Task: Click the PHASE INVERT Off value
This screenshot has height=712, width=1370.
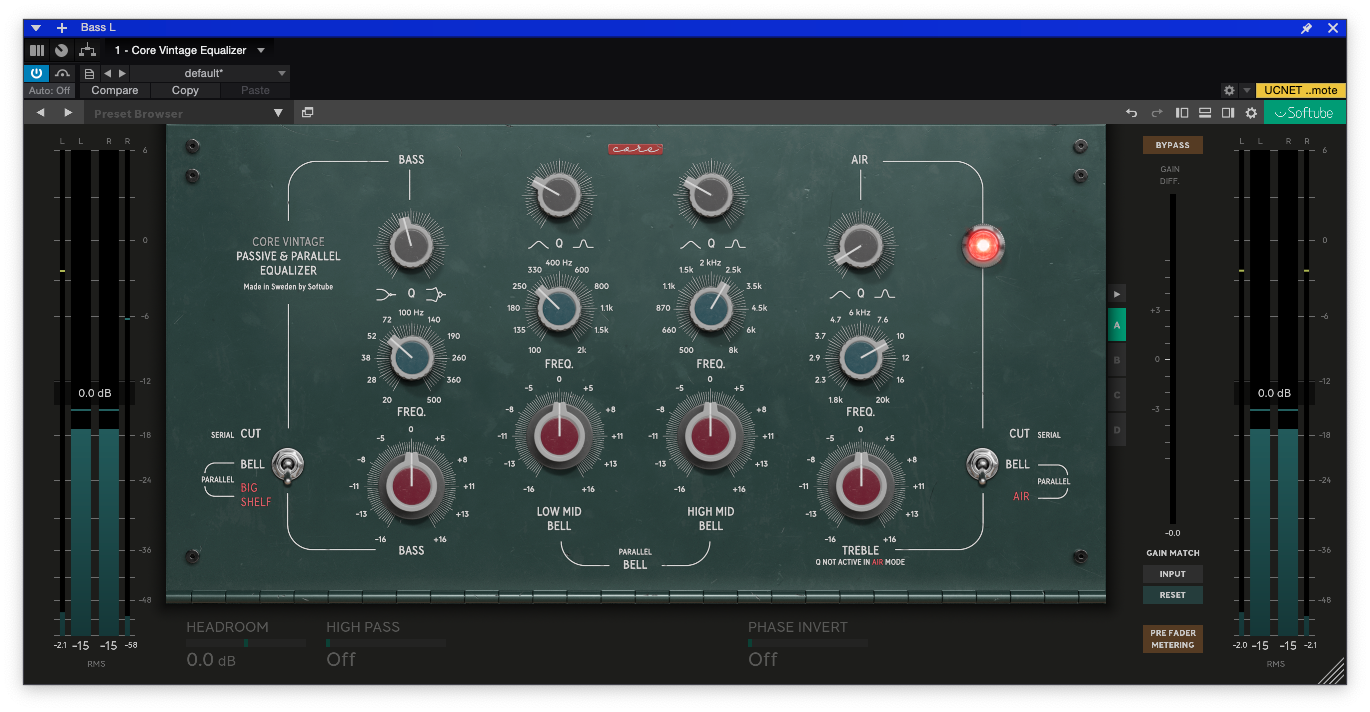Action: click(x=763, y=659)
